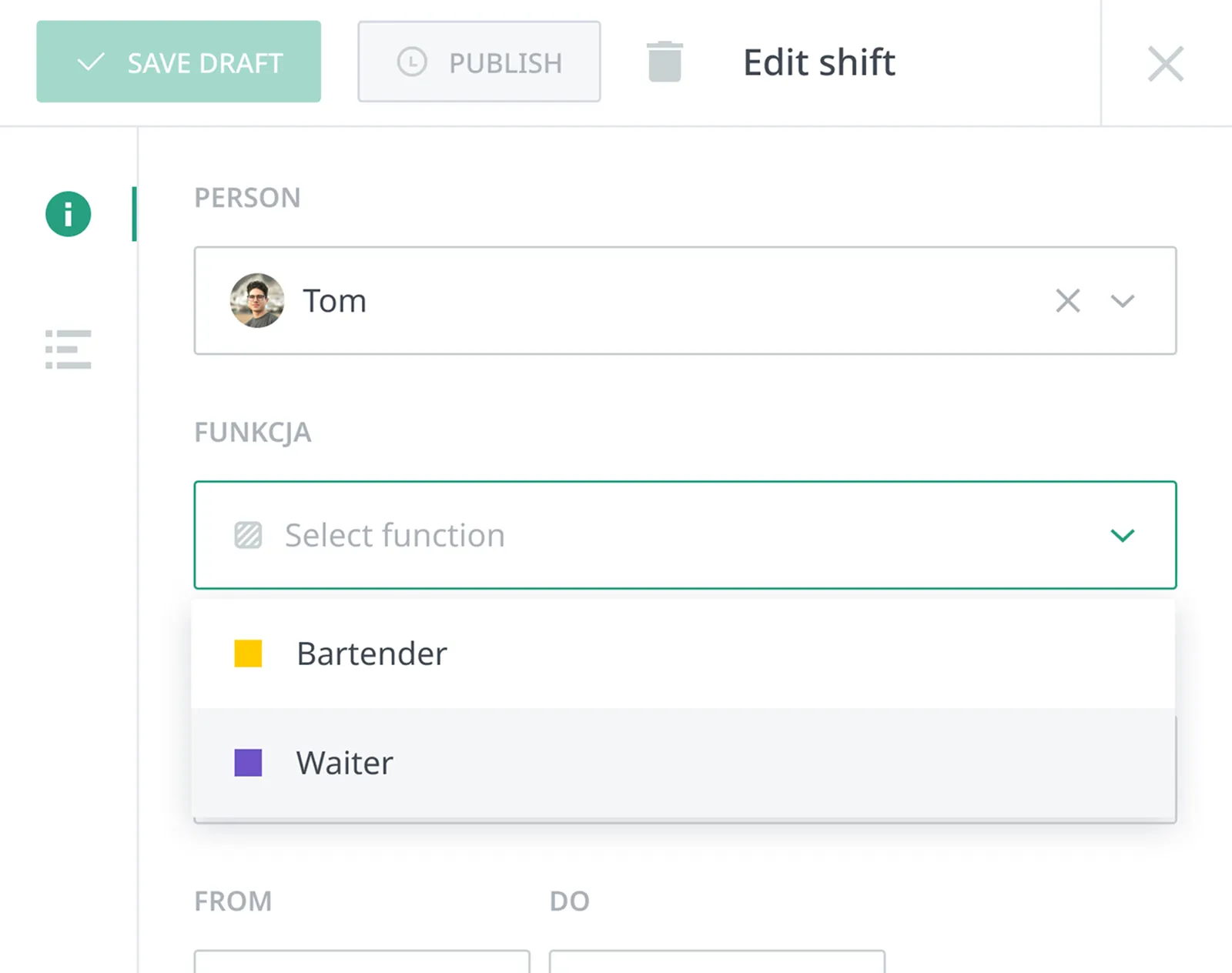Click the trash delete shift icon
This screenshot has height=973, width=1232.
[665, 62]
